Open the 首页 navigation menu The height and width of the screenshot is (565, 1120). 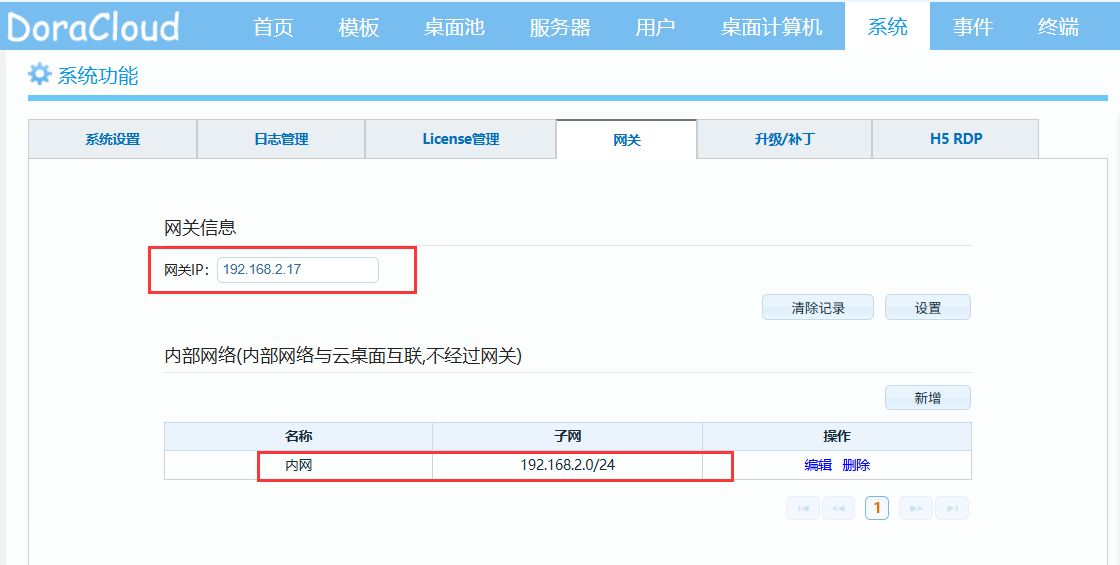click(x=273, y=27)
